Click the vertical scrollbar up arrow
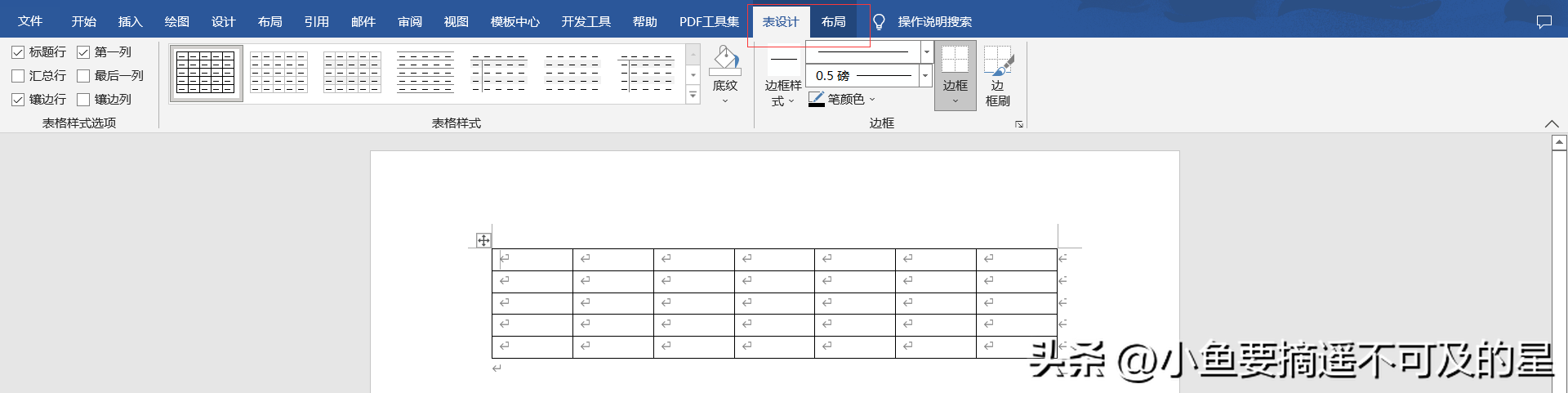The image size is (1568, 393). pyautogui.click(x=1559, y=143)
